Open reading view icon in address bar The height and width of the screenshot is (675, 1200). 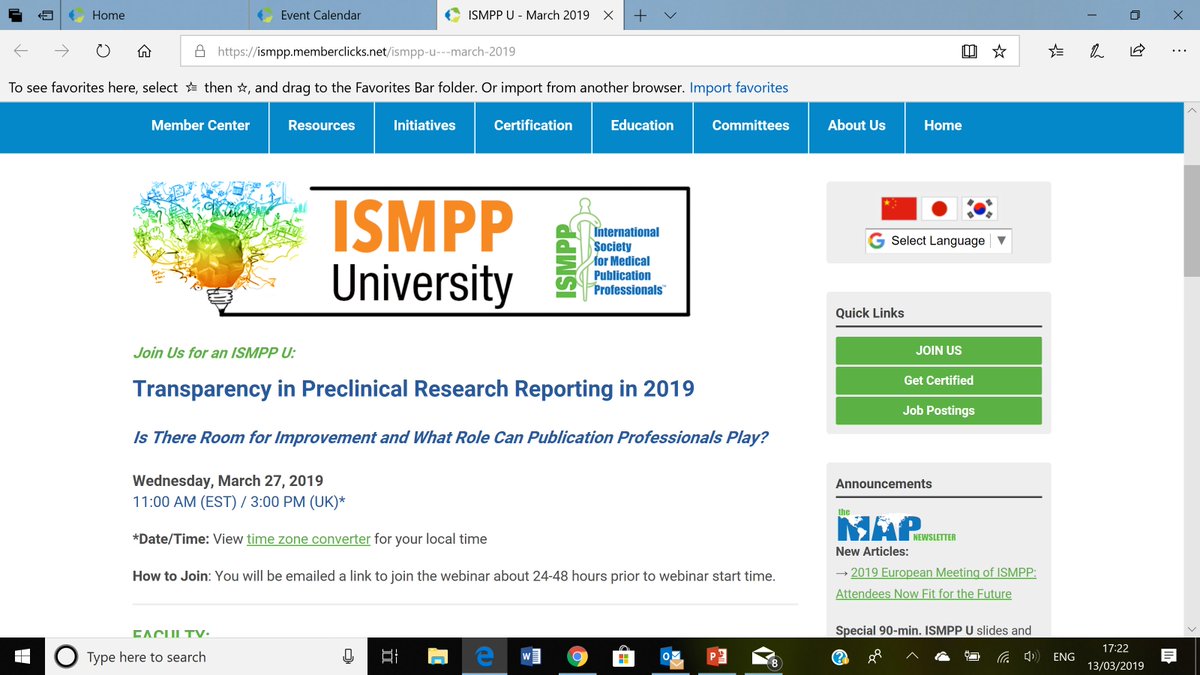tap(968, 51)
